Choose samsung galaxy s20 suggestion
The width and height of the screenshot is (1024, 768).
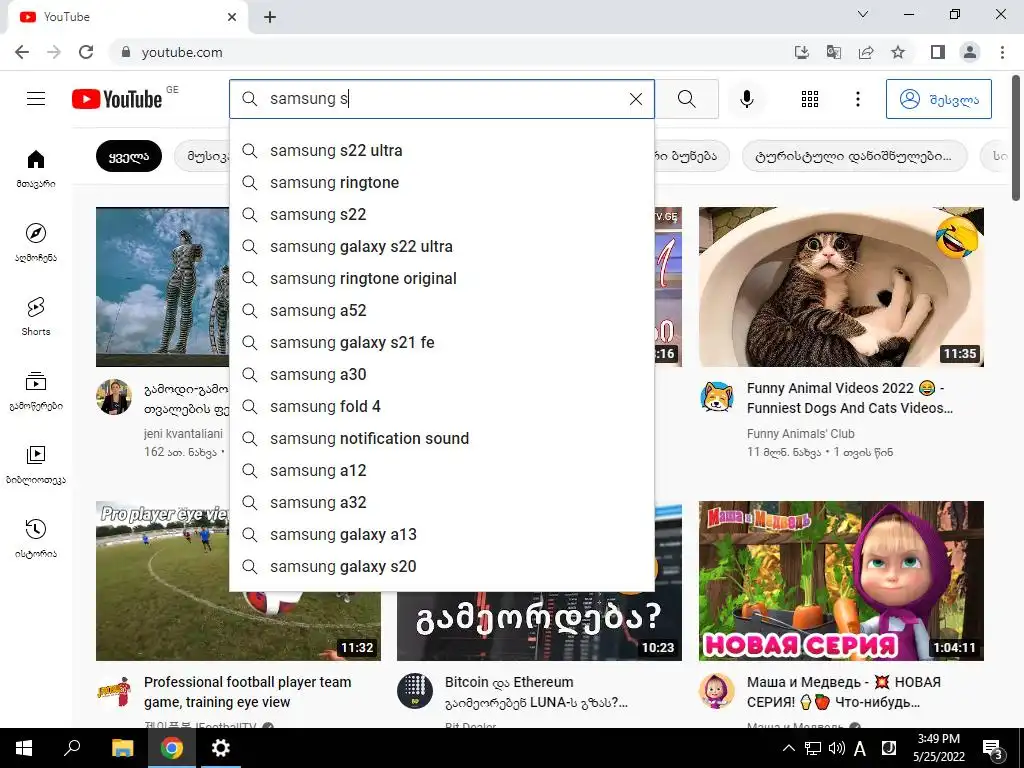[x=442, y=566]
